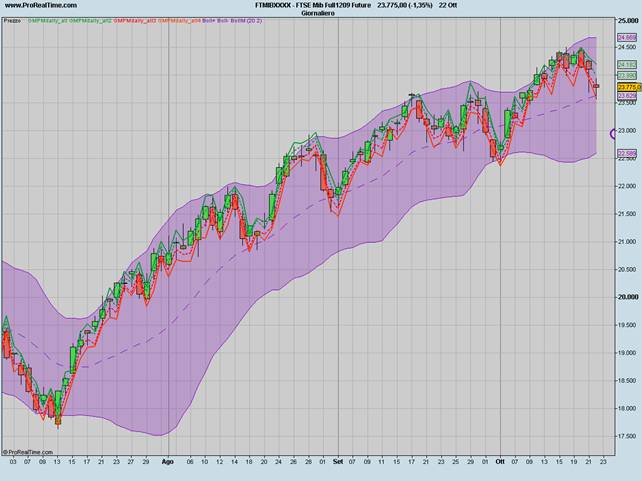The image size is (642, 481).
Task: Click the 20.500 price axis label
Action: coord(628,269)
